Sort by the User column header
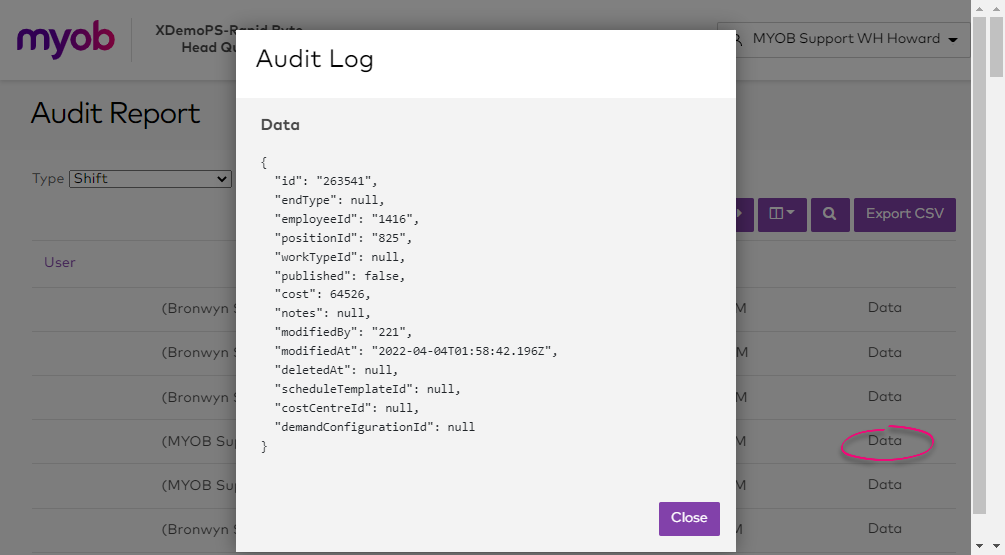The width and height of the screenshot is (1005, 555). pyautogui.click(x=60, y=263)
